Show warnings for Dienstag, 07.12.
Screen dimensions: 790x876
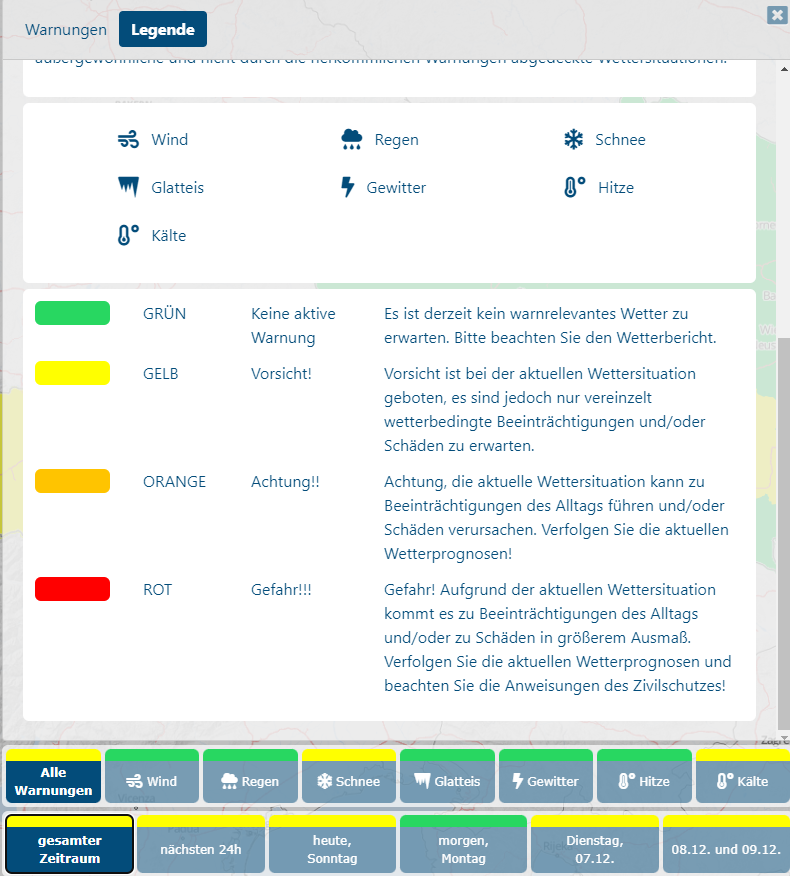pos(595,844)
